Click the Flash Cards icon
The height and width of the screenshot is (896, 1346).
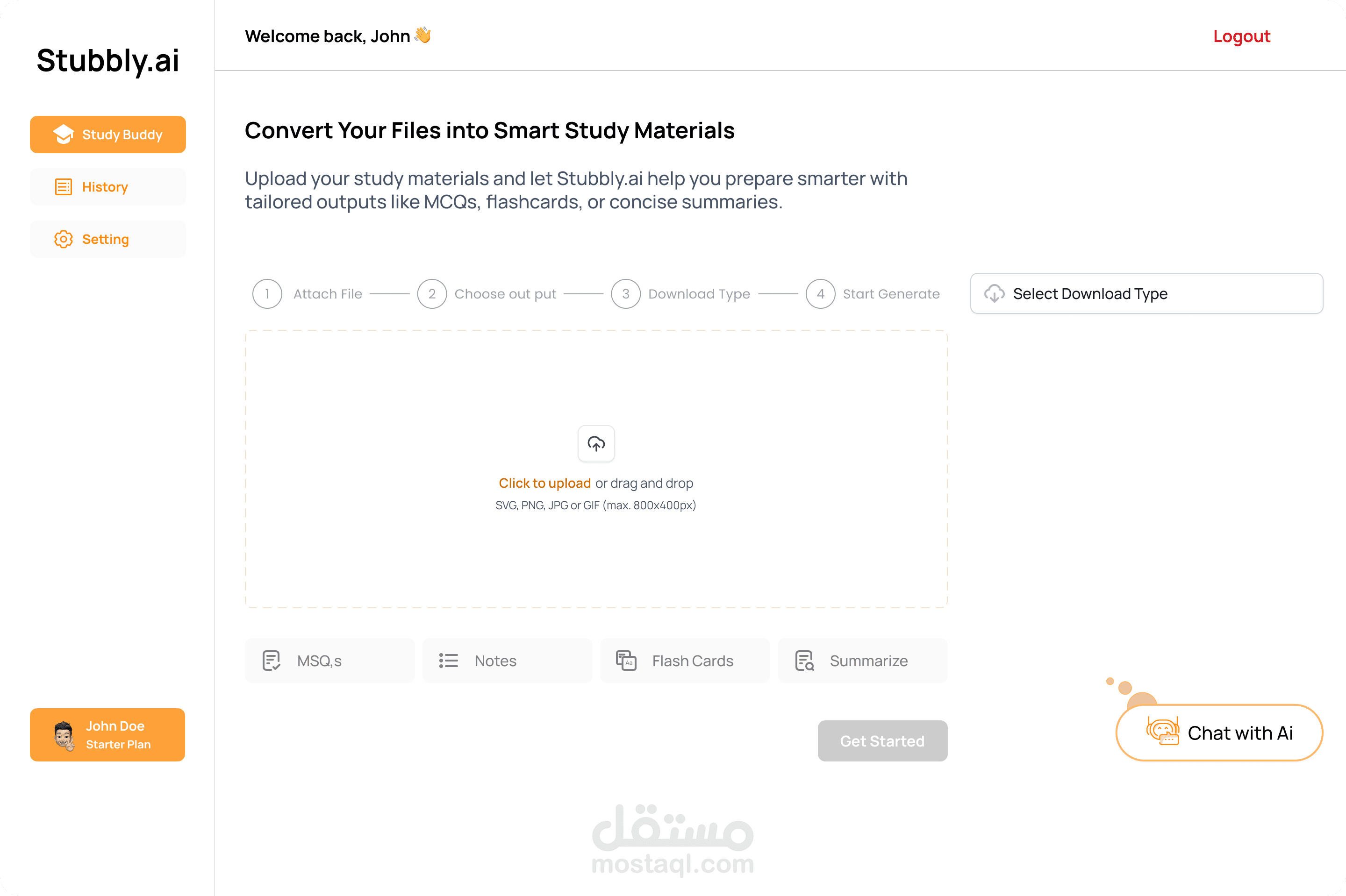626,661
